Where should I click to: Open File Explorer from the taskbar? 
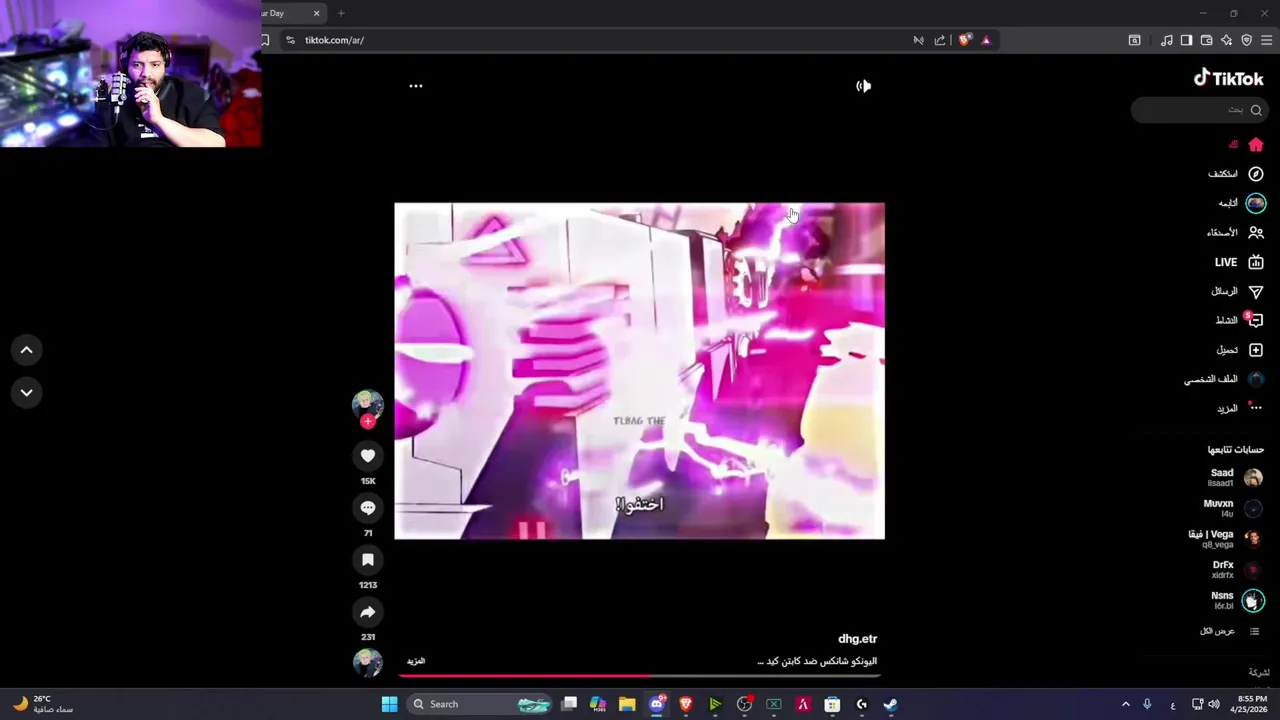[x=627, y=704]
